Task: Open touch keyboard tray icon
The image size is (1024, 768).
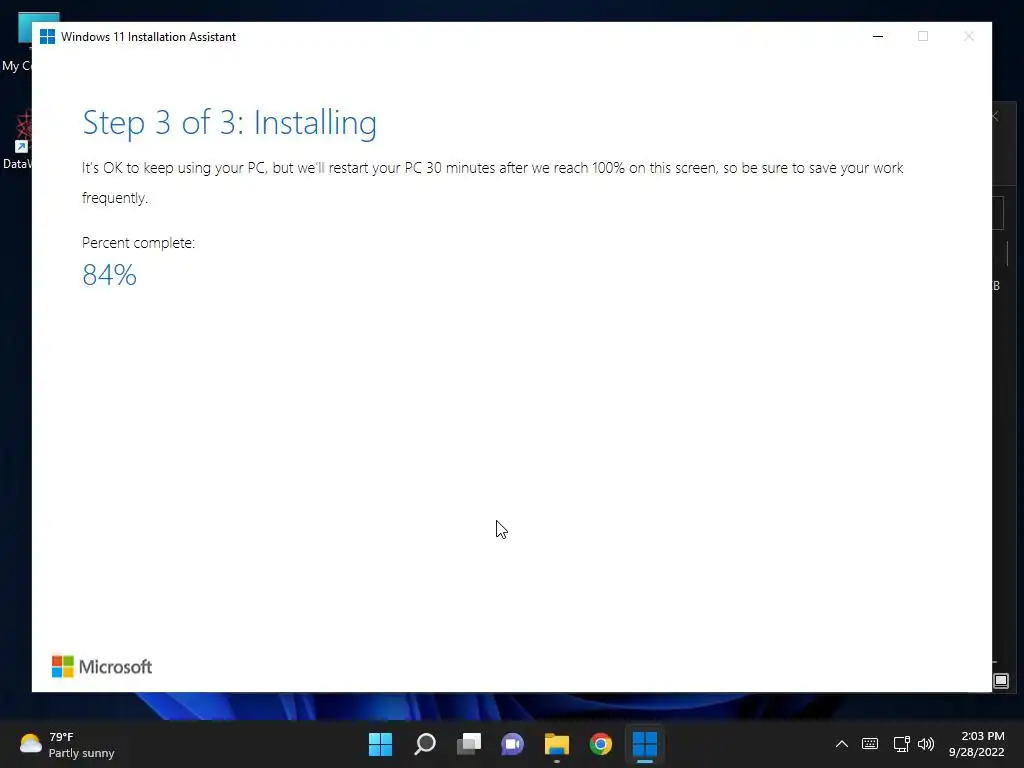Action: click(870, 744)
